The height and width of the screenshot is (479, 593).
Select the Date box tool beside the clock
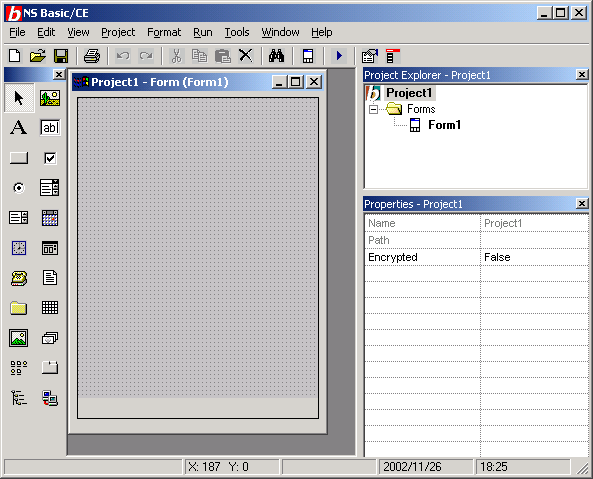50,248
